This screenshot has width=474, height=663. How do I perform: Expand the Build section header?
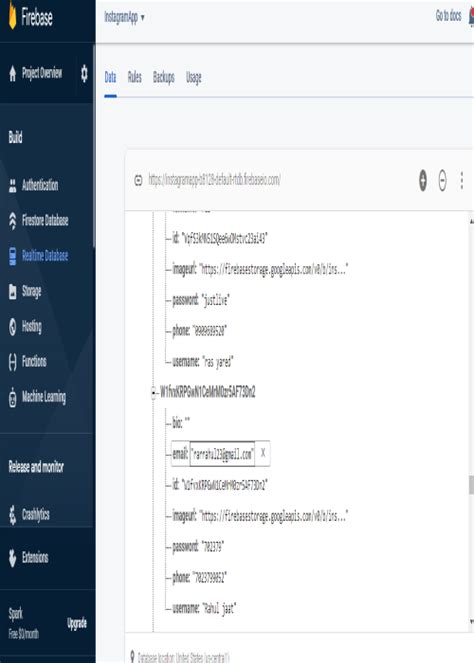16,137
